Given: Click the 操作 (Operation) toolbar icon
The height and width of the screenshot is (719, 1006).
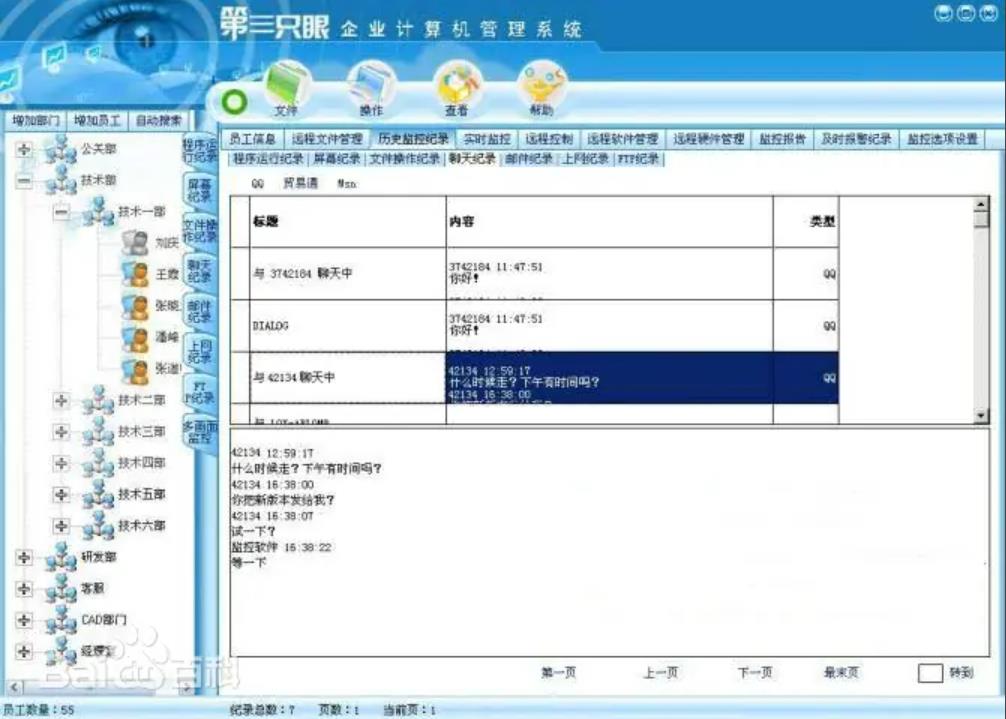Looking at the screenshot, I should click(370, 84).
